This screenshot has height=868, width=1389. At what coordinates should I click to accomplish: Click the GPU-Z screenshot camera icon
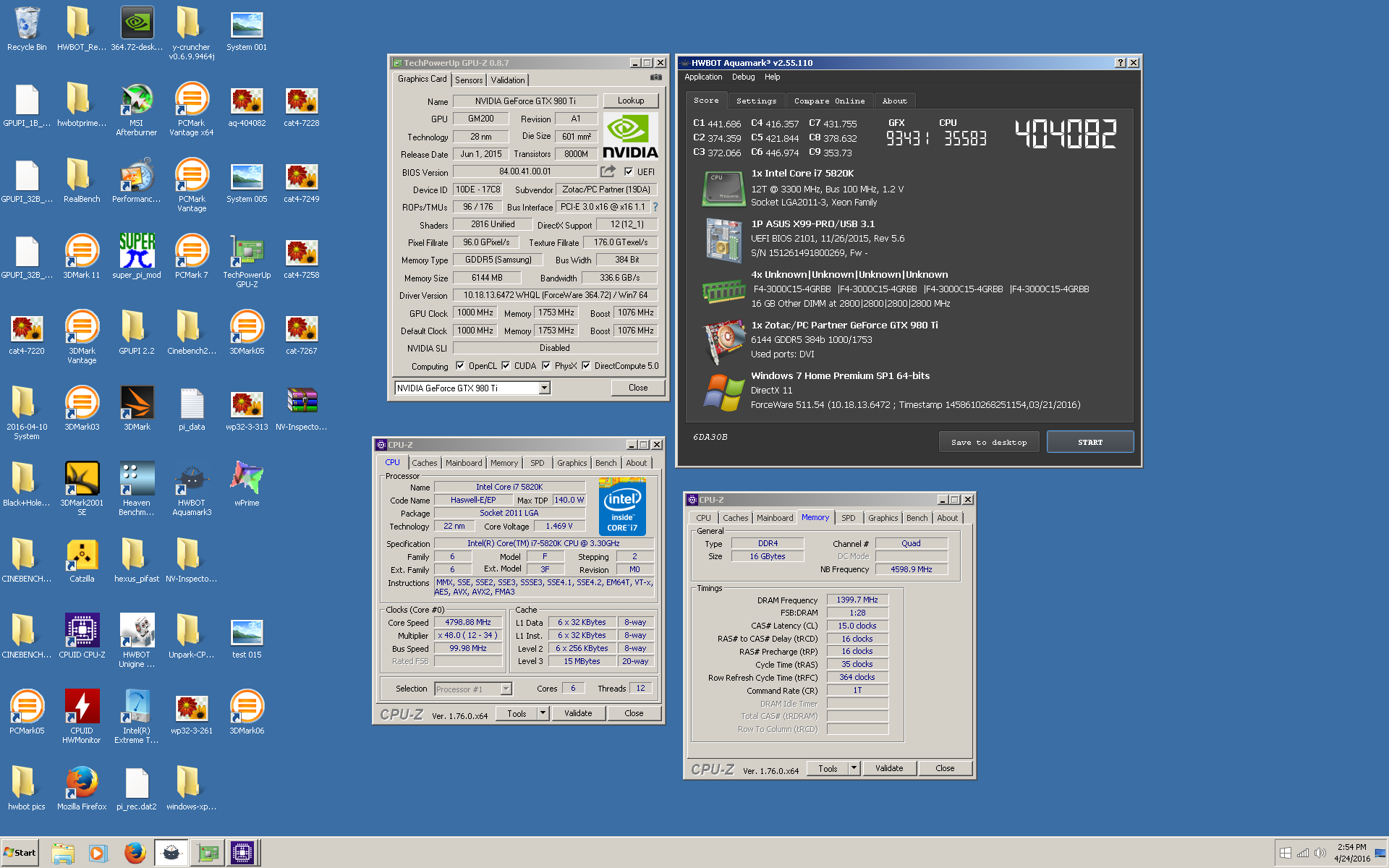[655, 77]
